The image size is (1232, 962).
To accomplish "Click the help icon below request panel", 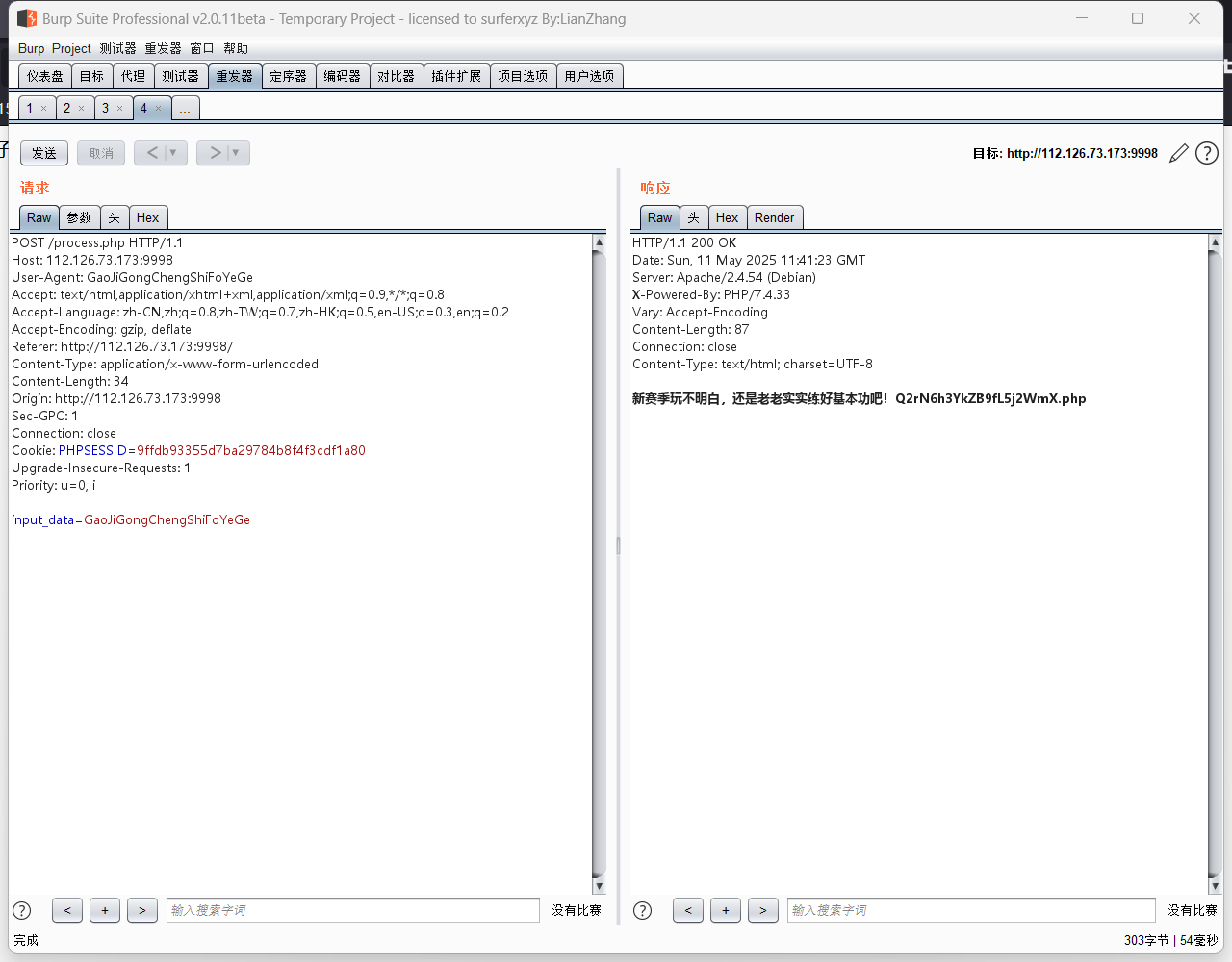I will [22, 910].
